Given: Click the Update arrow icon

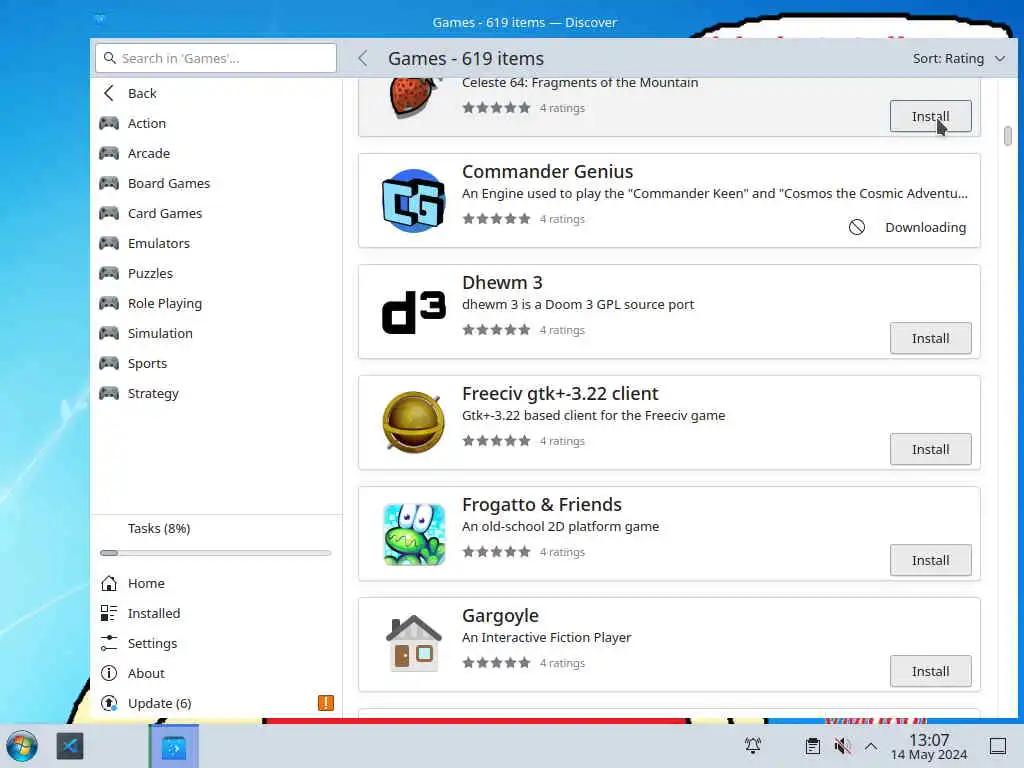Looking at the screenshot, I should click(x=109, y=703).
